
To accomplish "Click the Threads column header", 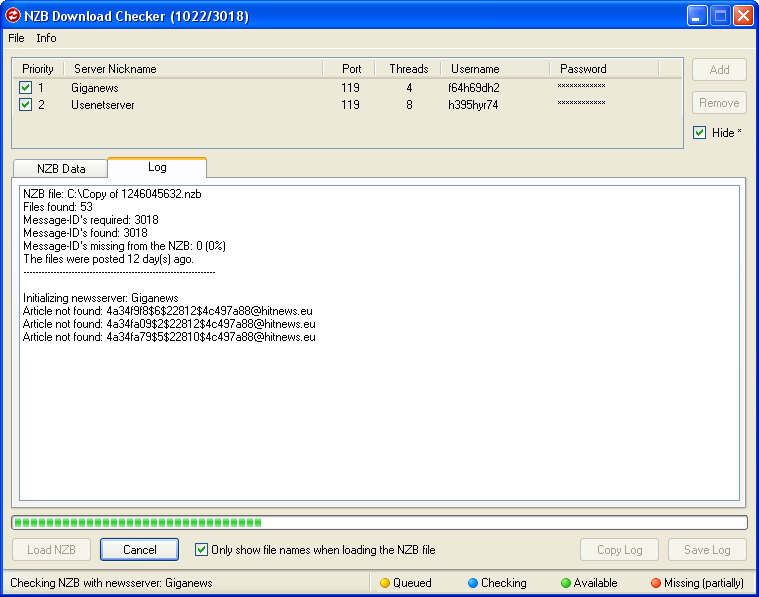I will point(408,69).
